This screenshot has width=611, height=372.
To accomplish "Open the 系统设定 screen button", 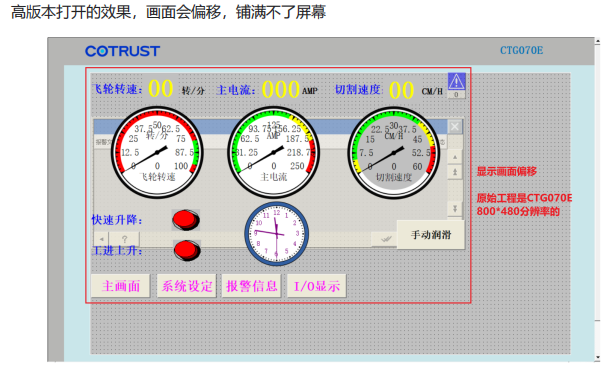I will [186, 286].
